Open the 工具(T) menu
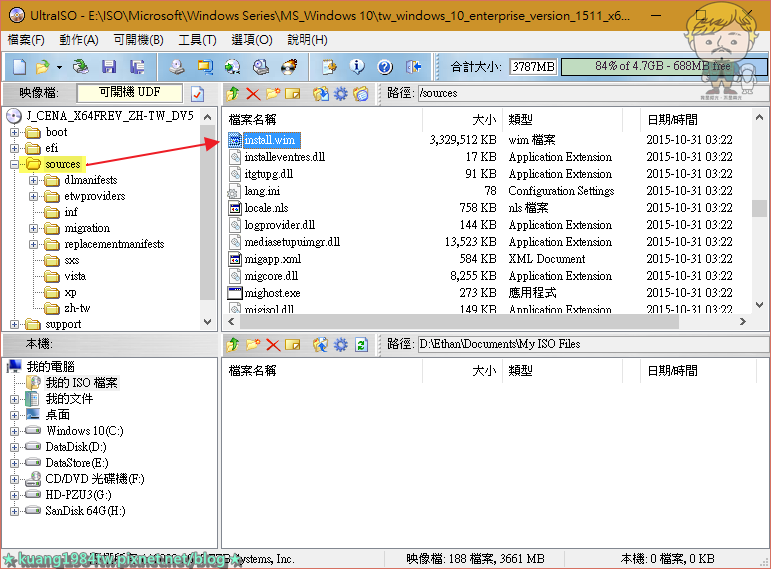Image resolution: width=771 pixels, height=569 pixels. (x=197, y=40)
